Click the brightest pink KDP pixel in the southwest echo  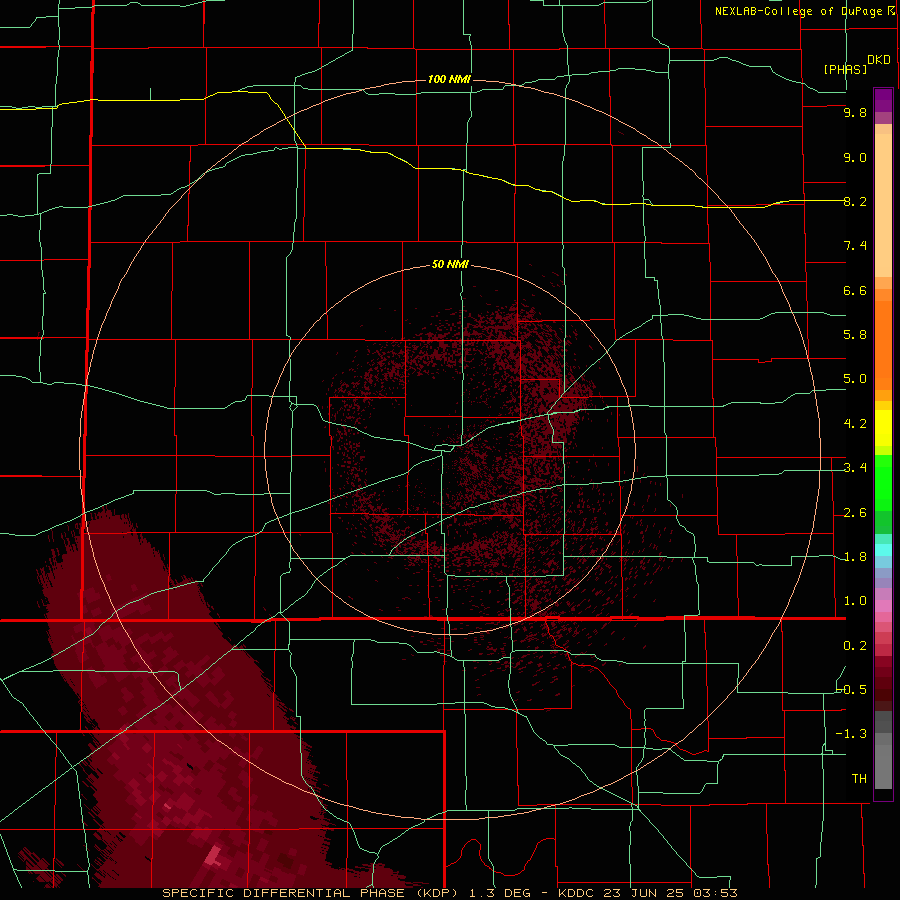click(214, 856)
